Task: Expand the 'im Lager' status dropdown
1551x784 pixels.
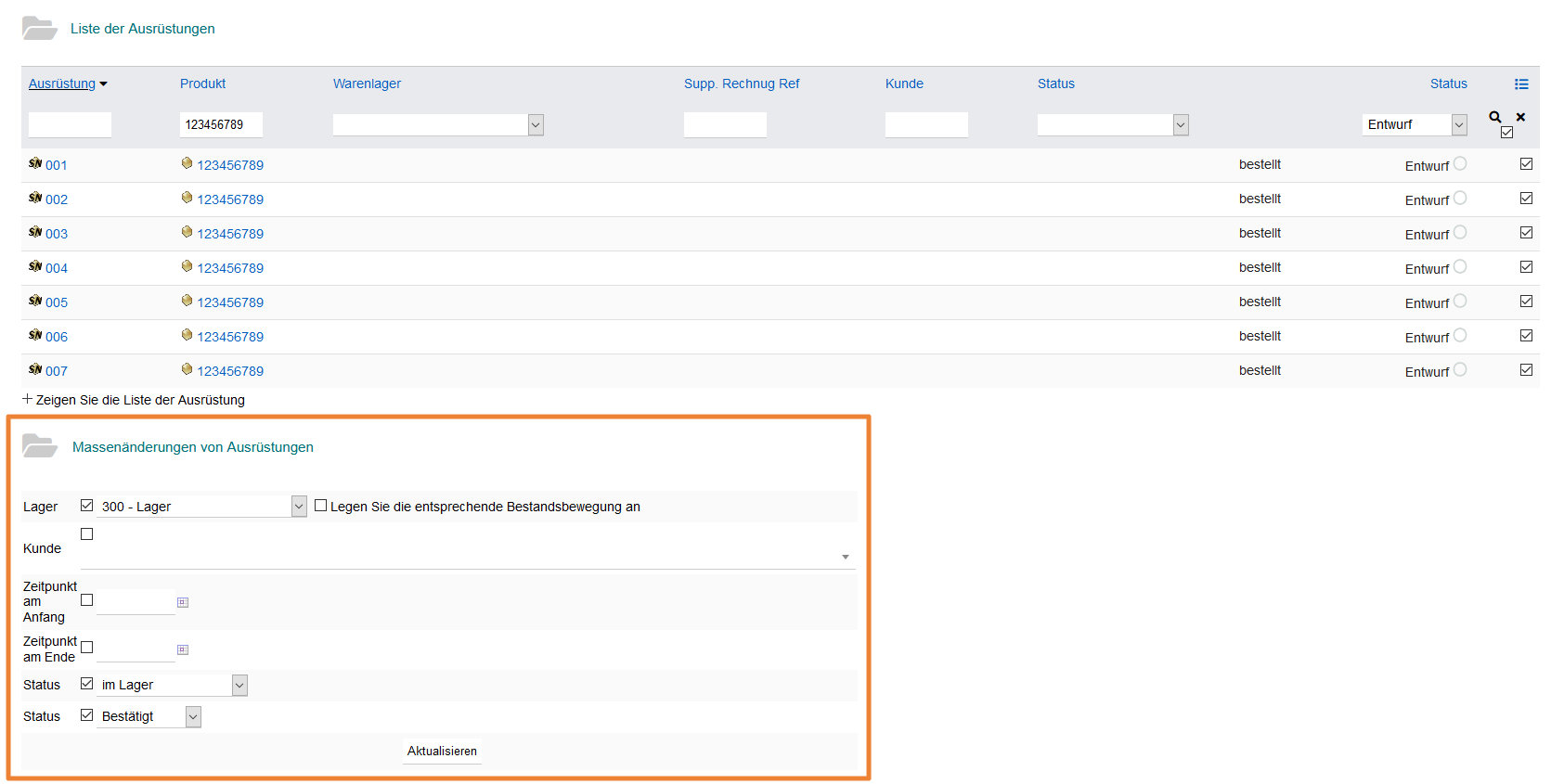Action: (x=239, y=686)
